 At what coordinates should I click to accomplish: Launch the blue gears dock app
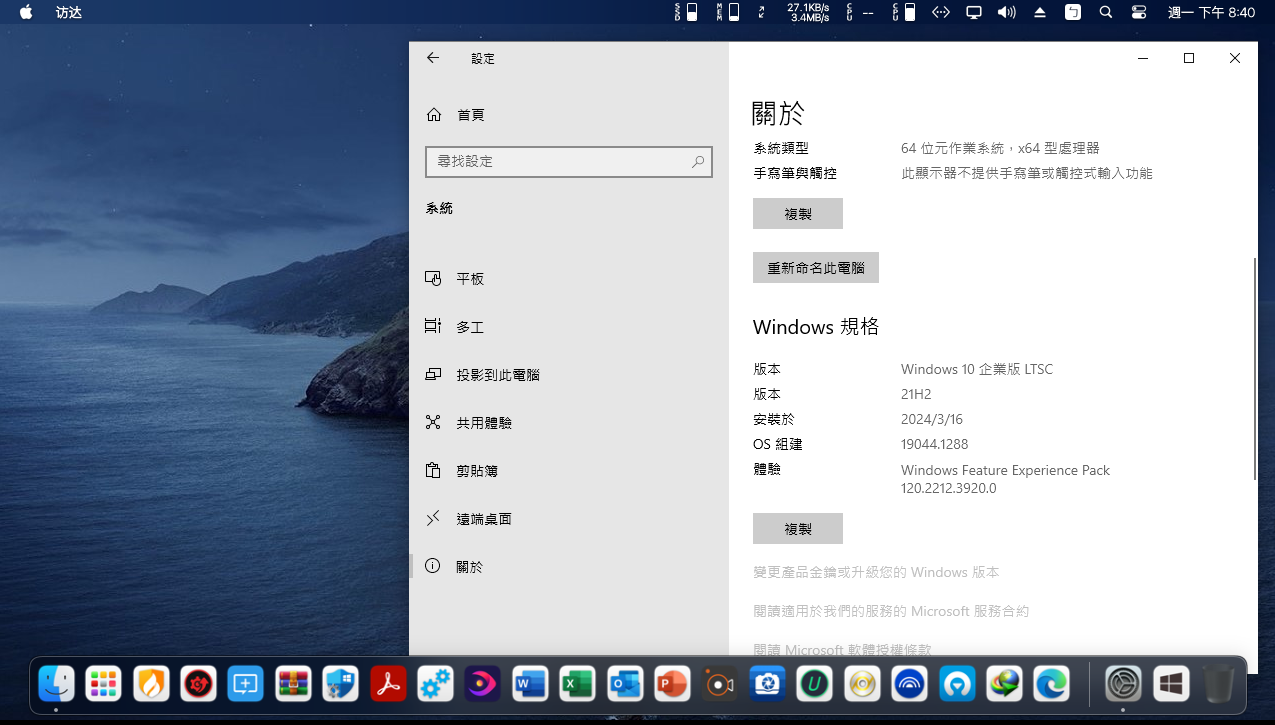click(435, 684)
